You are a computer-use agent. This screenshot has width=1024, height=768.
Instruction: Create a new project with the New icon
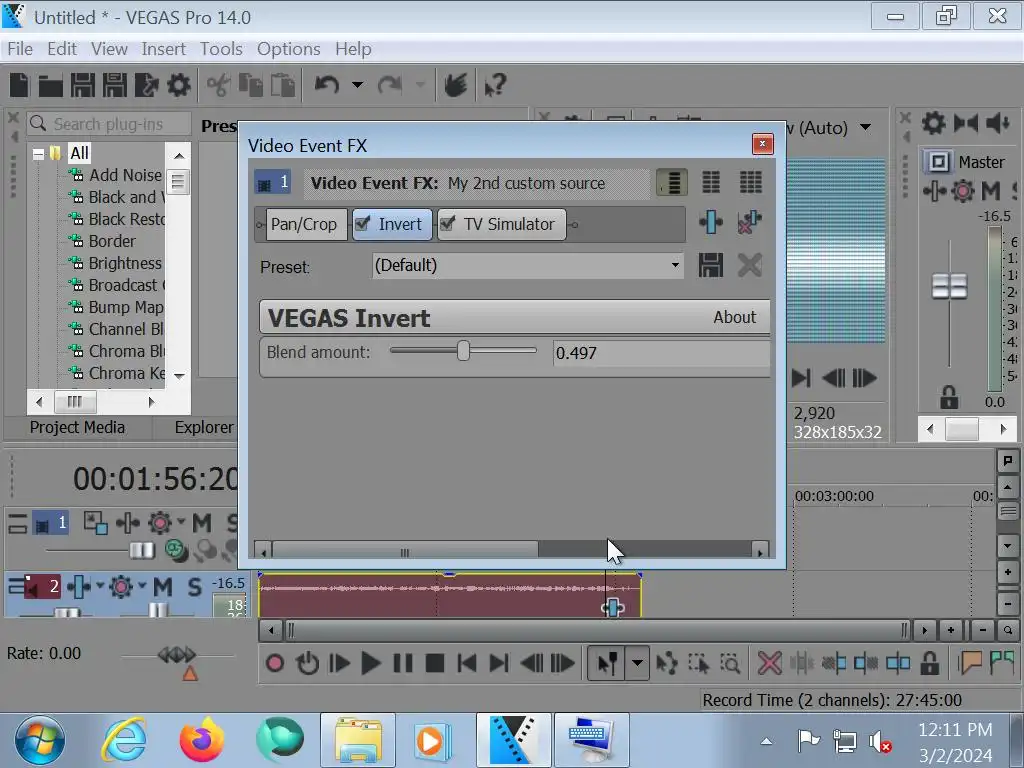click(x=20, y=85)
